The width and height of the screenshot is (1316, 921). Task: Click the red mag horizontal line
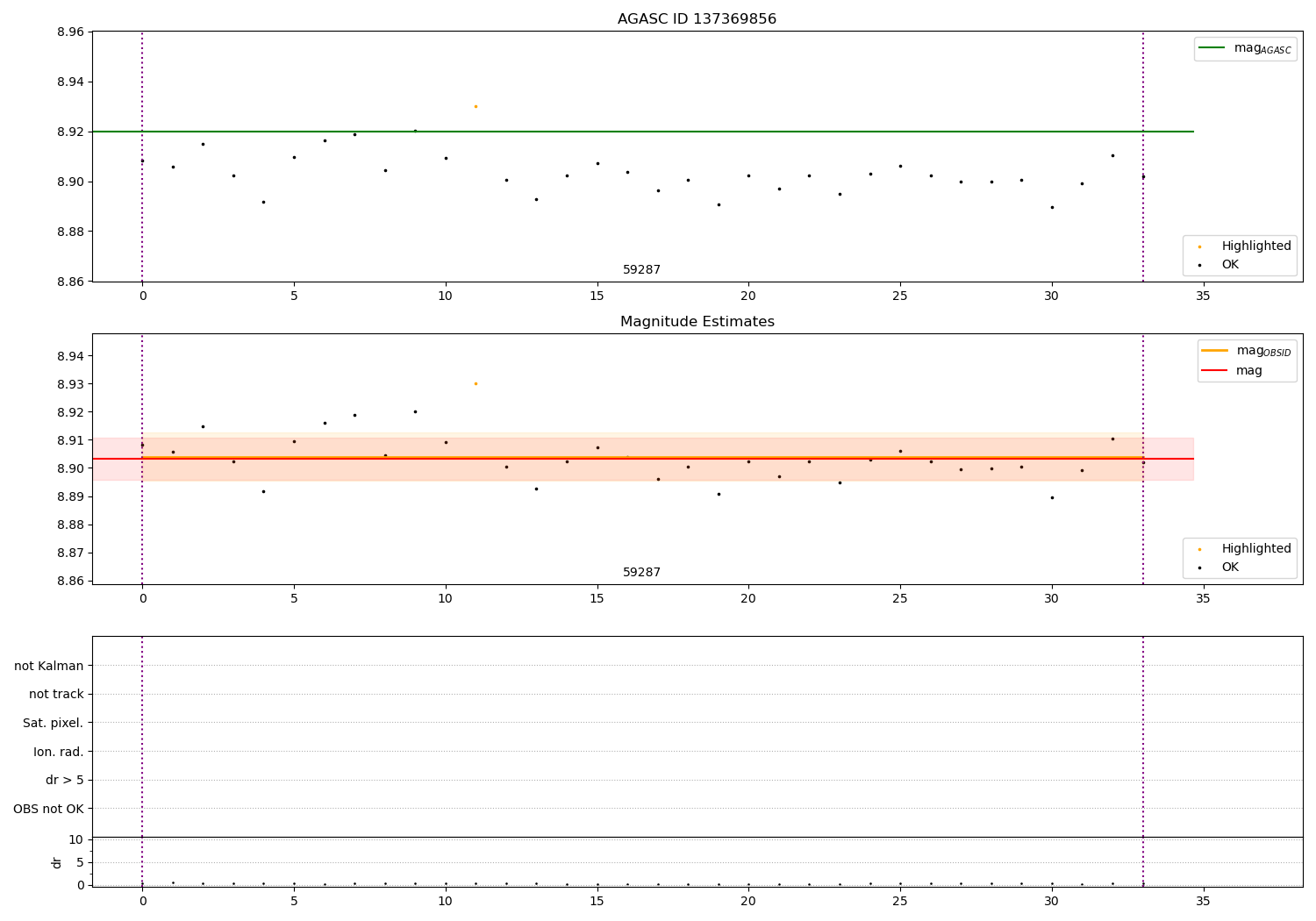pyautogui.click(x=642, y=459)
